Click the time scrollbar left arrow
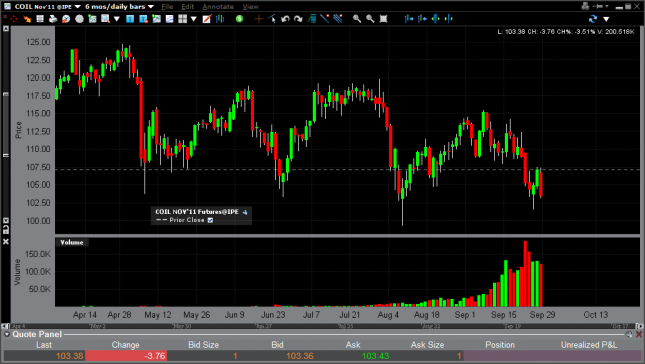The height and width of the screenshot is (364, 645). (x=5, y=326)
